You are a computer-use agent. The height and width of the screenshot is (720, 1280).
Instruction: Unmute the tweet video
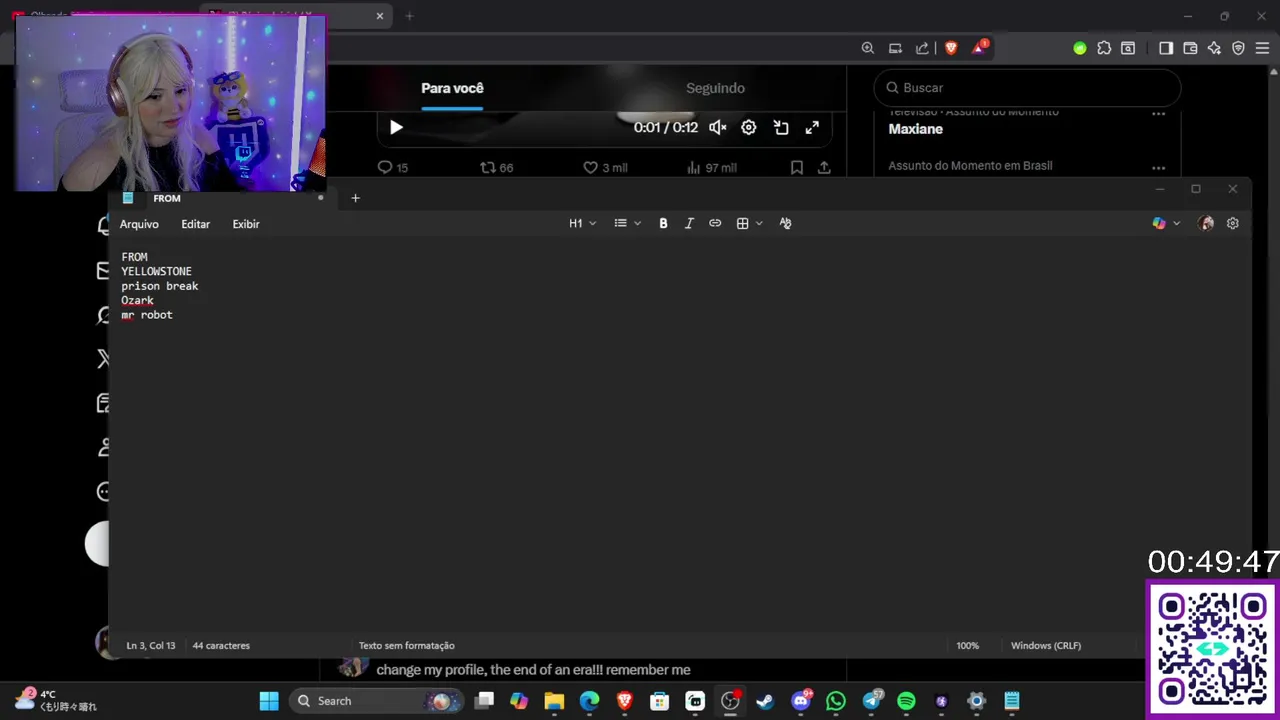[717, 127]
